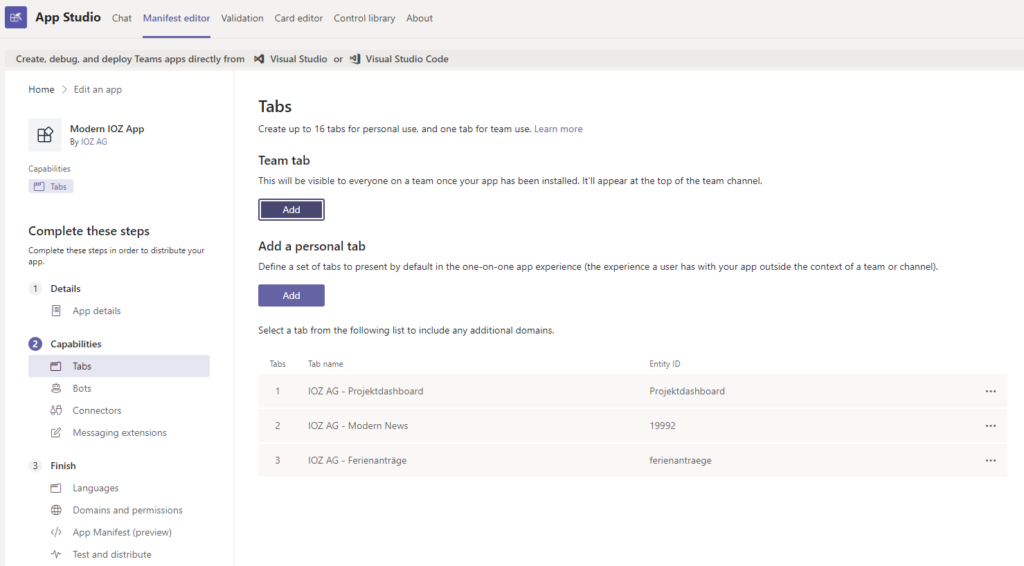Click the Entity ID column header
1024x566 pixels.
[x=665, y=364]
